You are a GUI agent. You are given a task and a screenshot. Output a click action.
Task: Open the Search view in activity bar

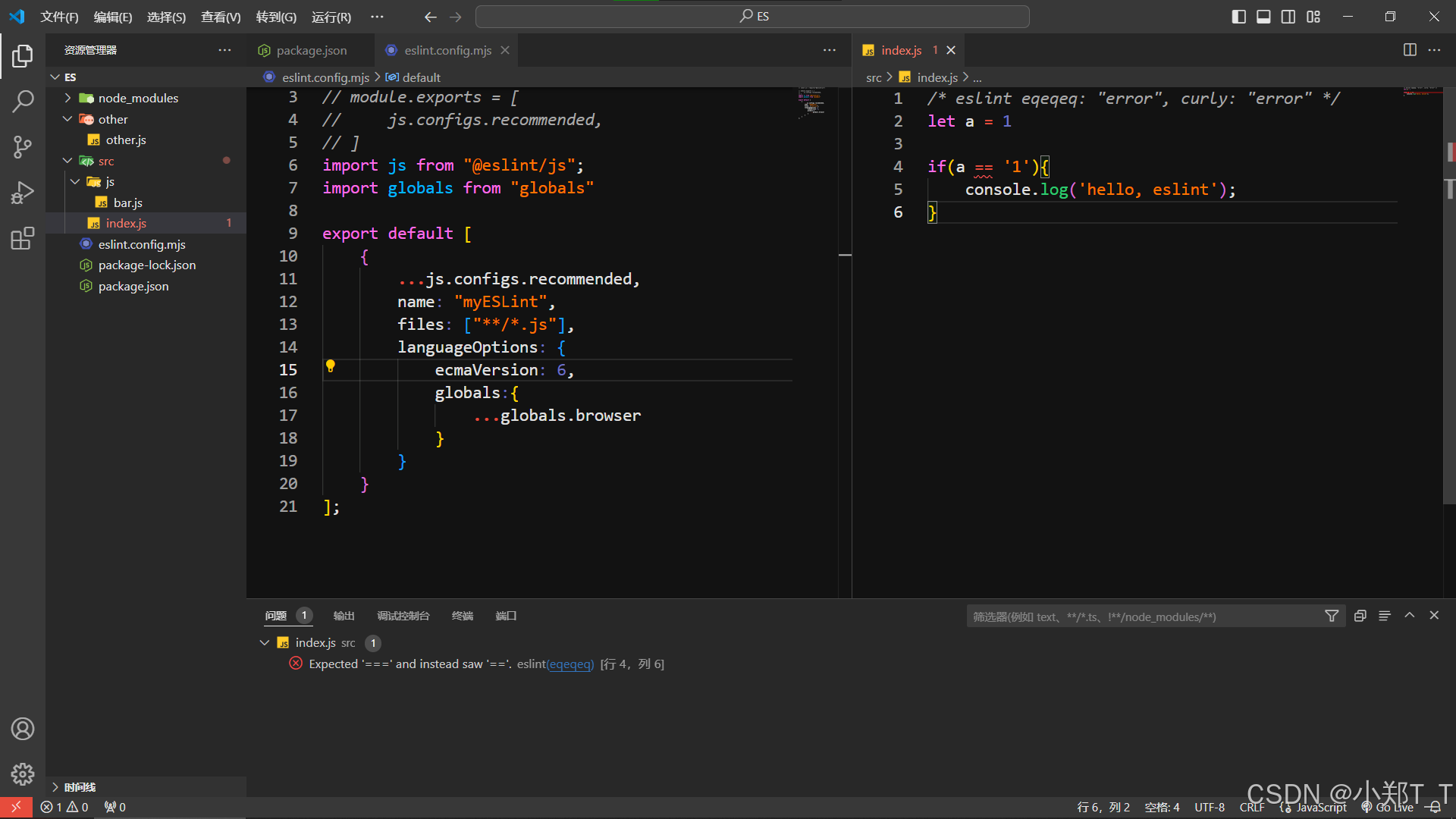coord(23,101)
